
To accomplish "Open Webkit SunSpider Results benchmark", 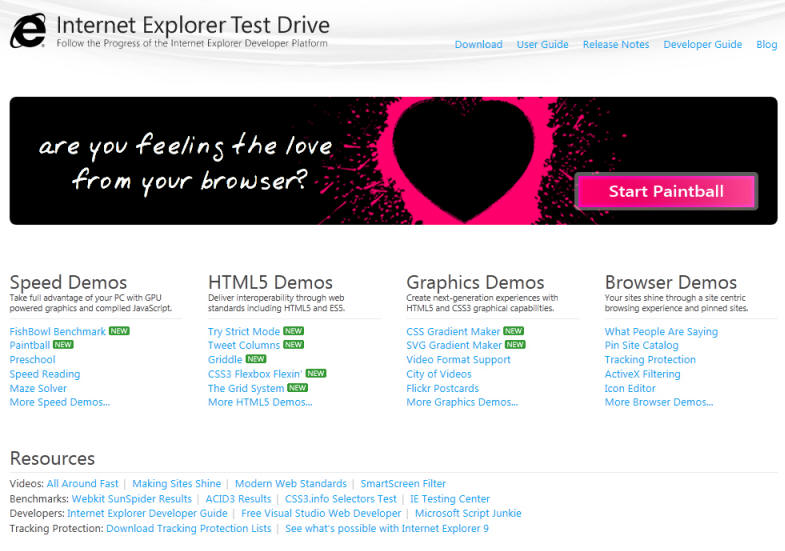I will [132, 498].
